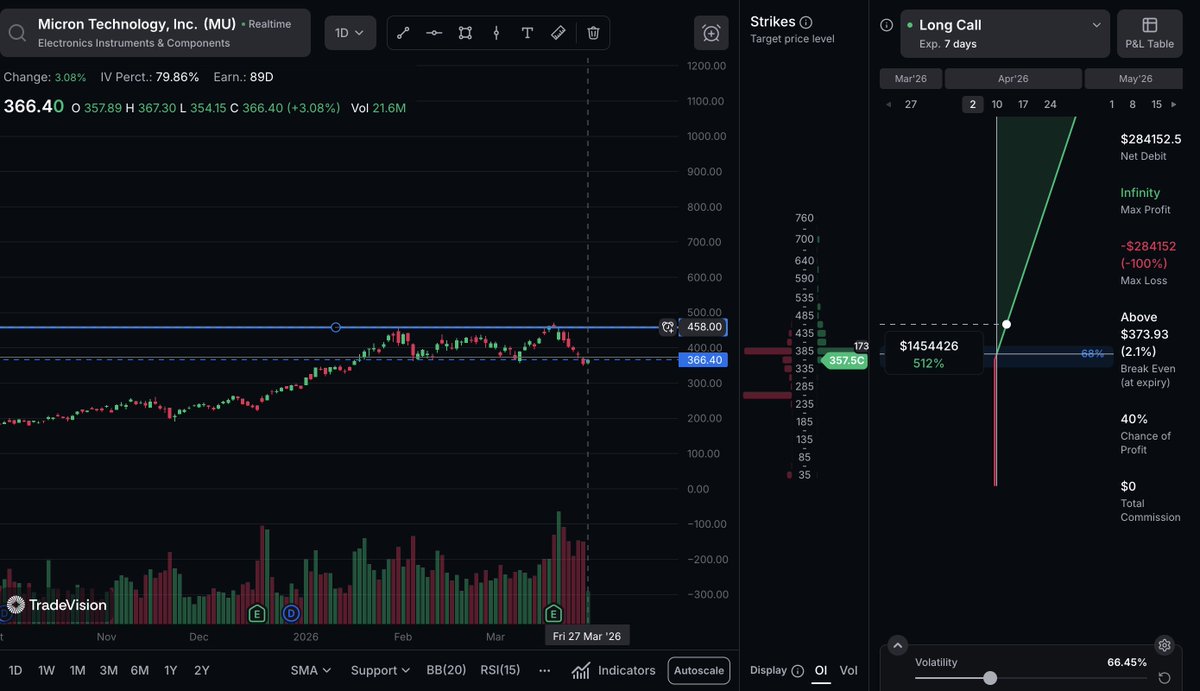Click the earnings E marker near March

tap(552, 613)
